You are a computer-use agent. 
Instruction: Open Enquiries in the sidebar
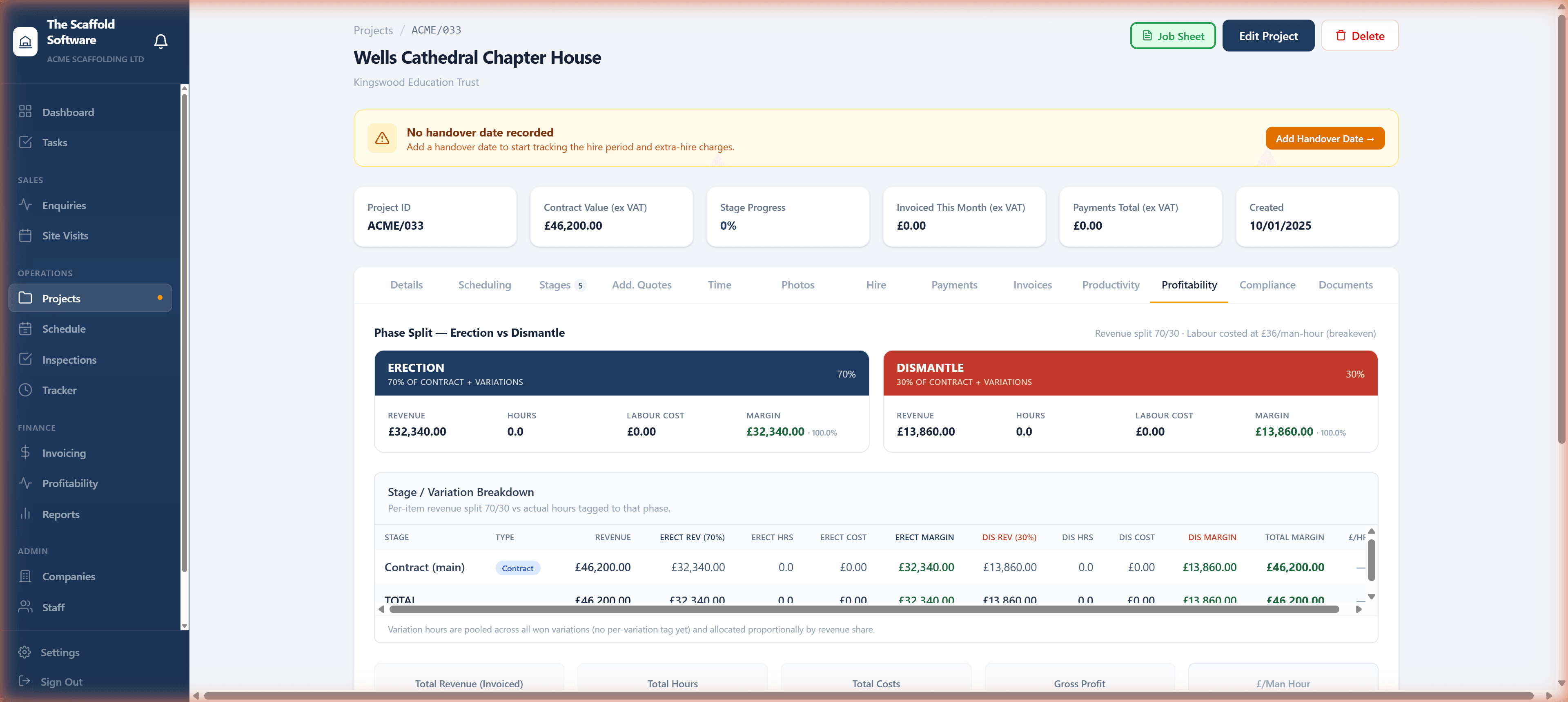pyautogui.click(x=90, y=206)
